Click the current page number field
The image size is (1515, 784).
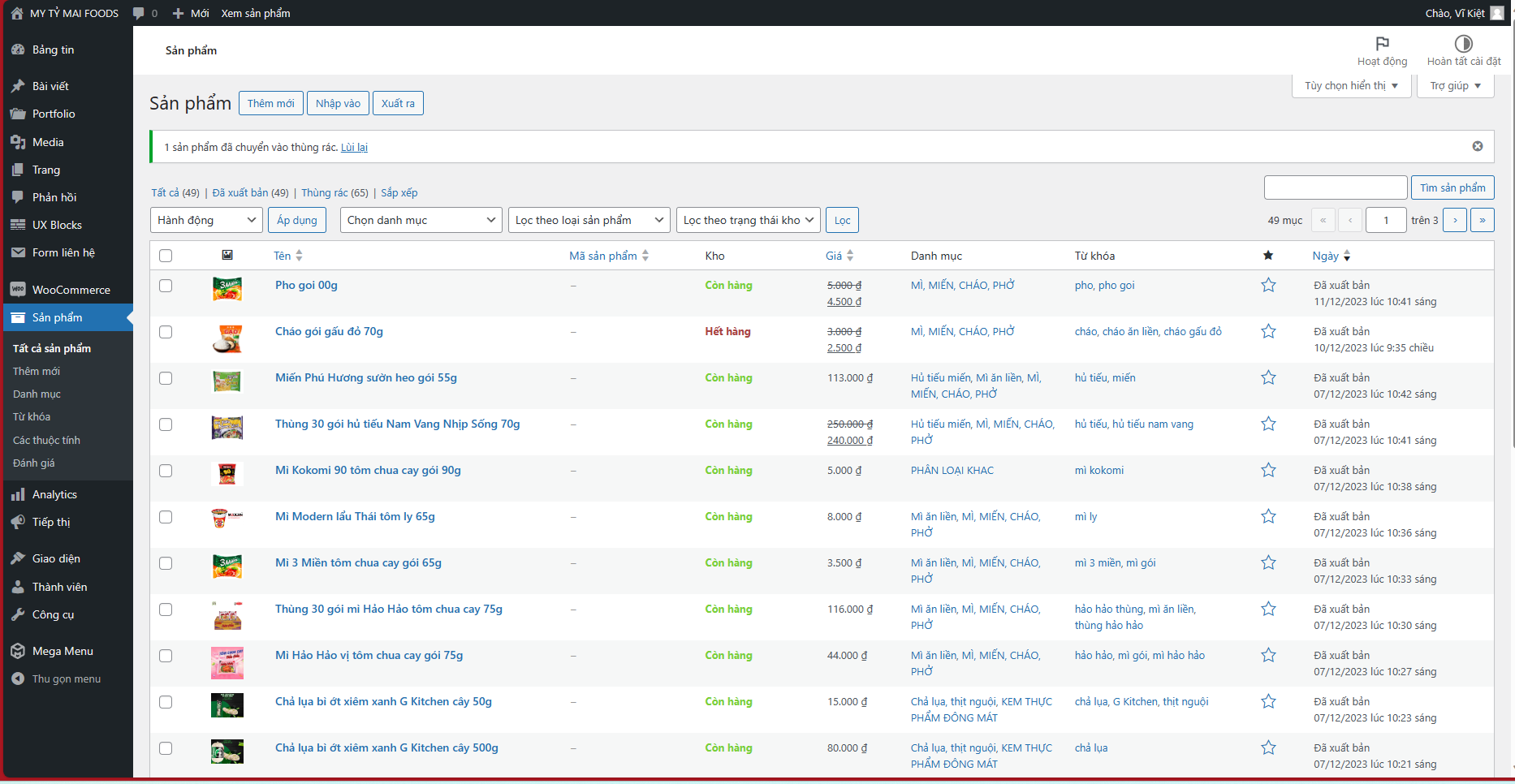[1386, 220]
